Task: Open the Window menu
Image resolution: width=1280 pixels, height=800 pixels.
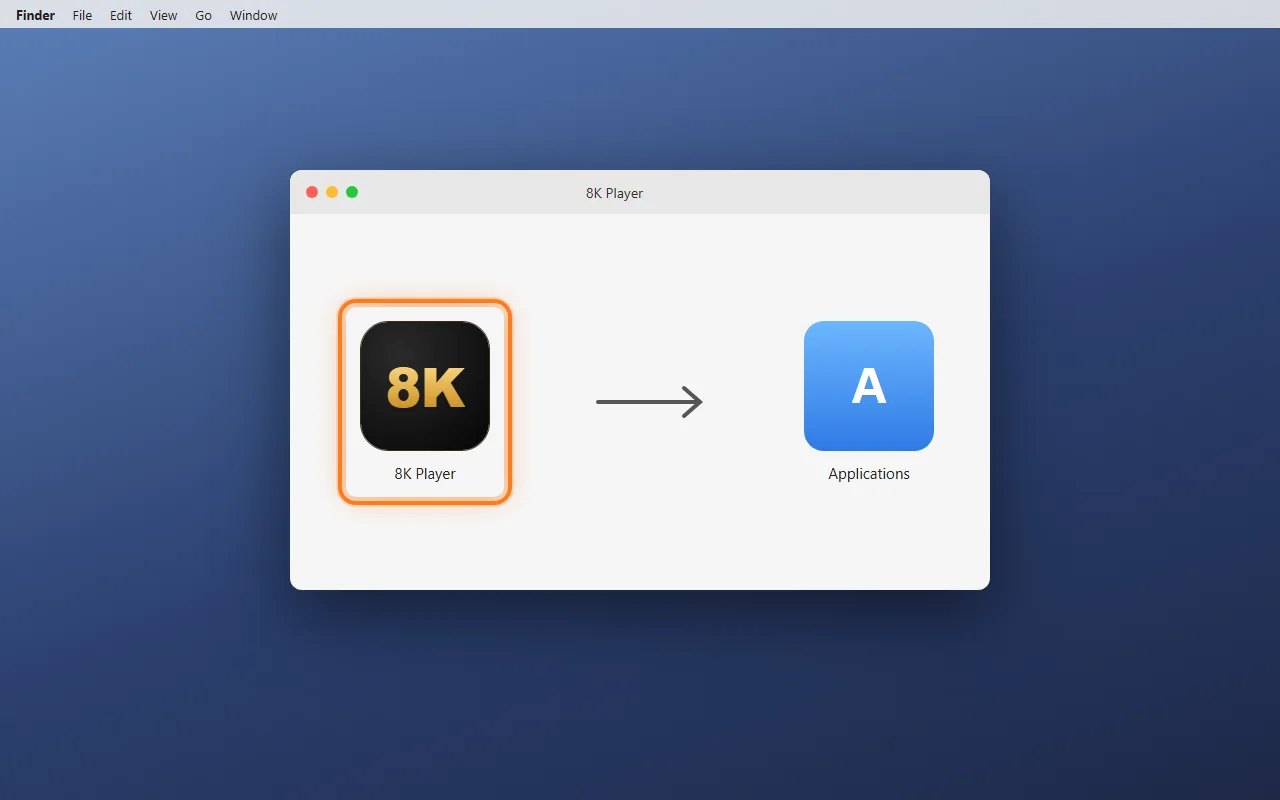Action: tap(254, 15)
